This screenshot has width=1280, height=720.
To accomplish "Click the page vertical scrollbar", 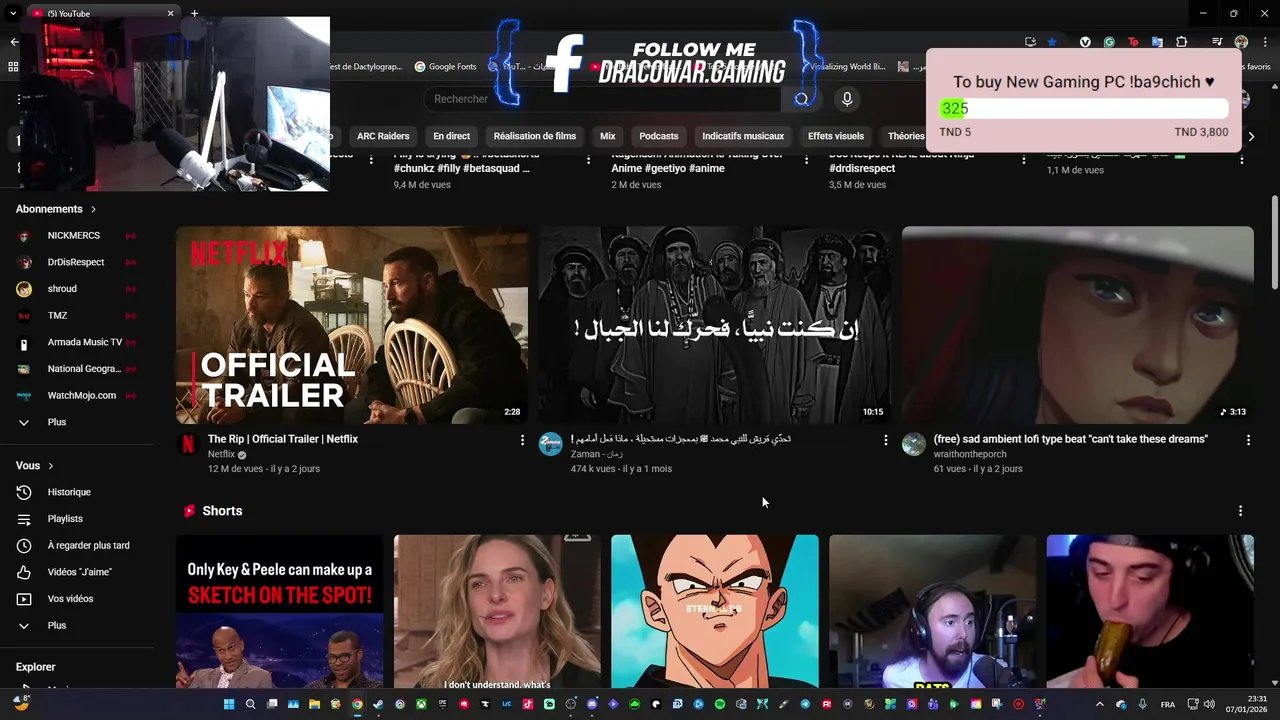I will pyautogui.click(x=1274, y=240).
